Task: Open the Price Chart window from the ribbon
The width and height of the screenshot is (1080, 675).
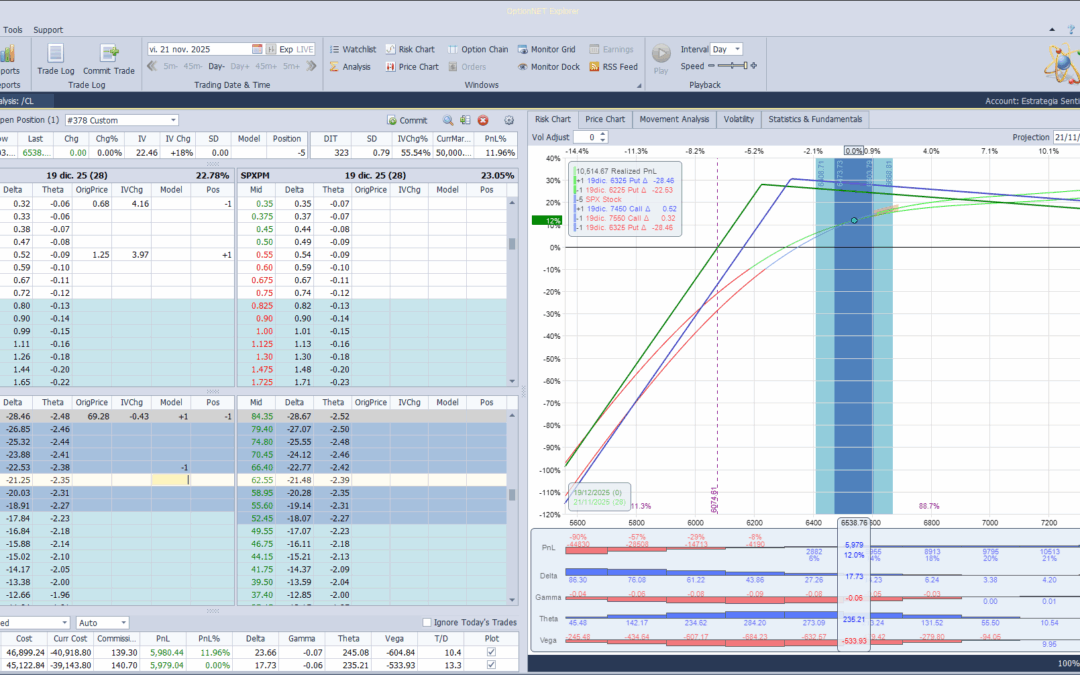Action: pos(412,67)
